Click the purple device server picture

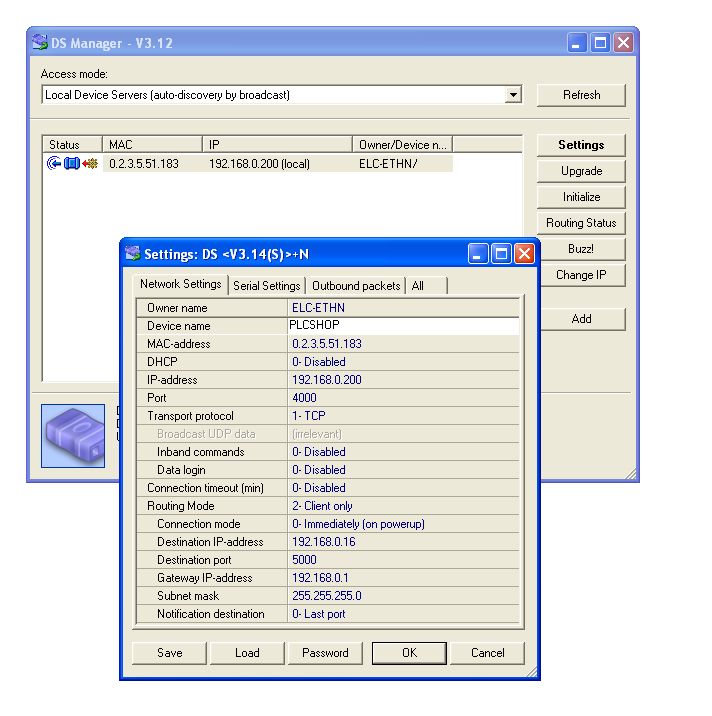pos(73,435)
